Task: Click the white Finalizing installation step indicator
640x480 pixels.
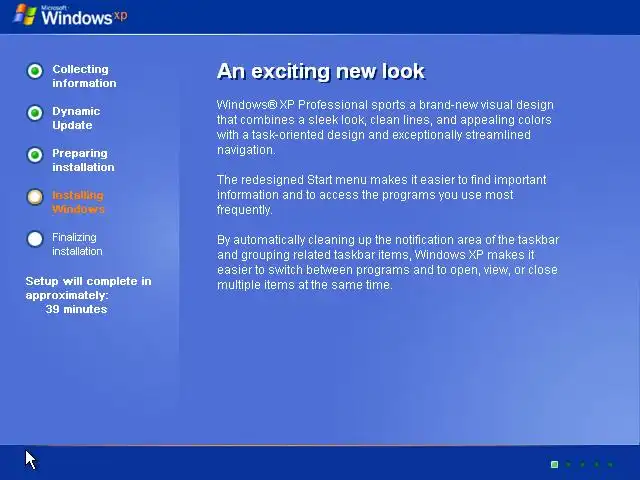Action: pos(35,239)
